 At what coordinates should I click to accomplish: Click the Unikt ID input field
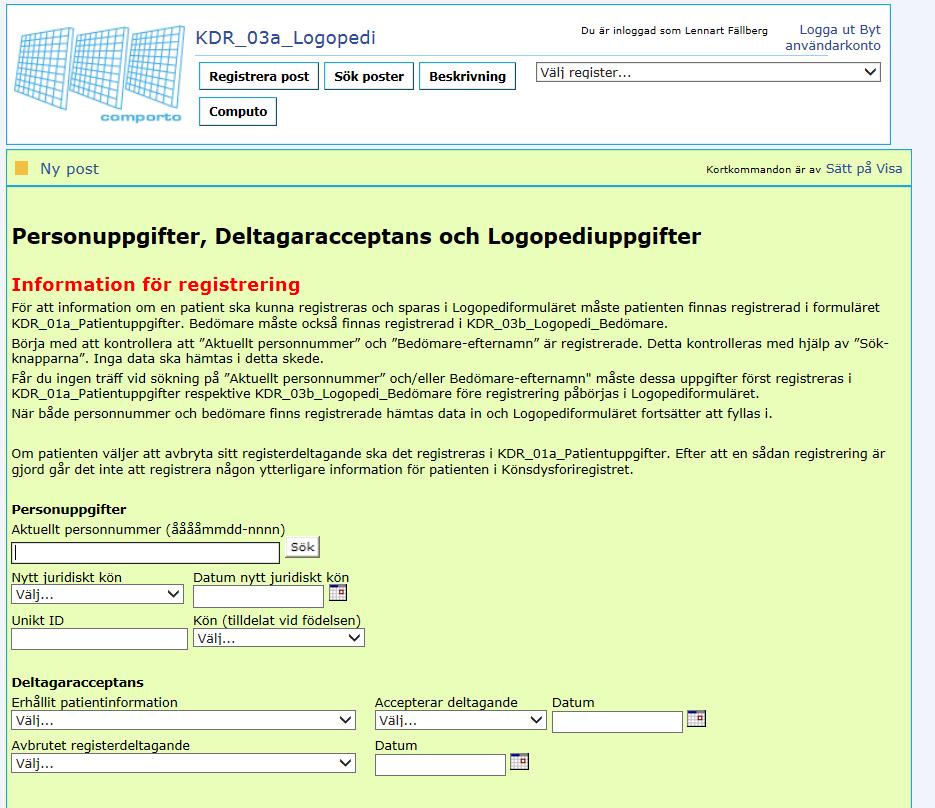click(x=100, y=639)
